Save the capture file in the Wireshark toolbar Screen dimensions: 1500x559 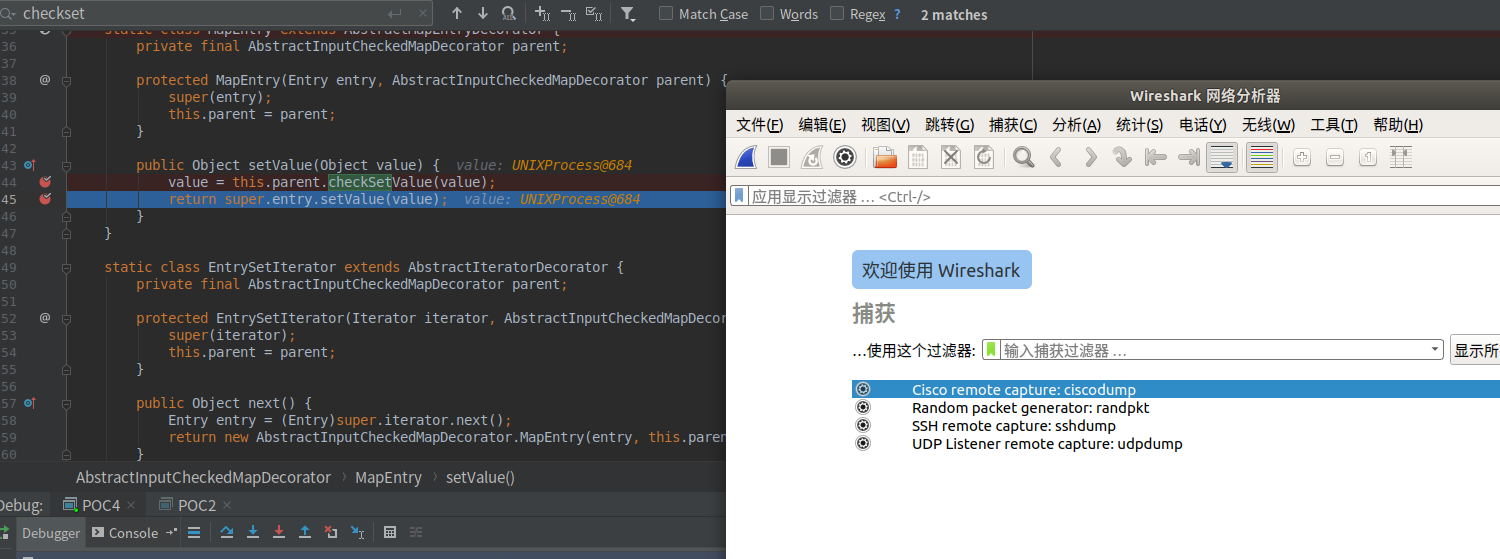tap(918, 157)
